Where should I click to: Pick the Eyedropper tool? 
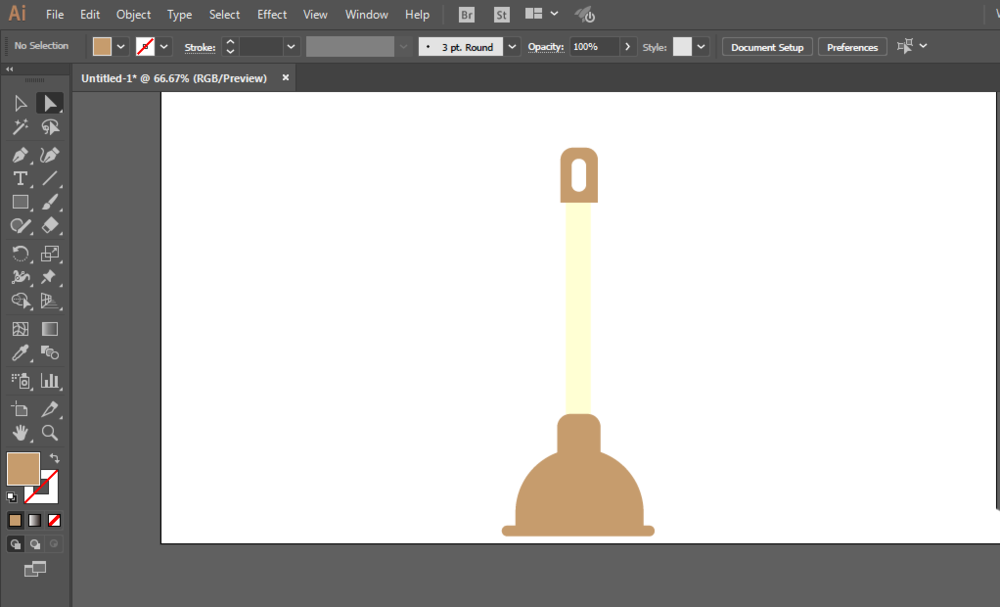click(x=20, y=353)
